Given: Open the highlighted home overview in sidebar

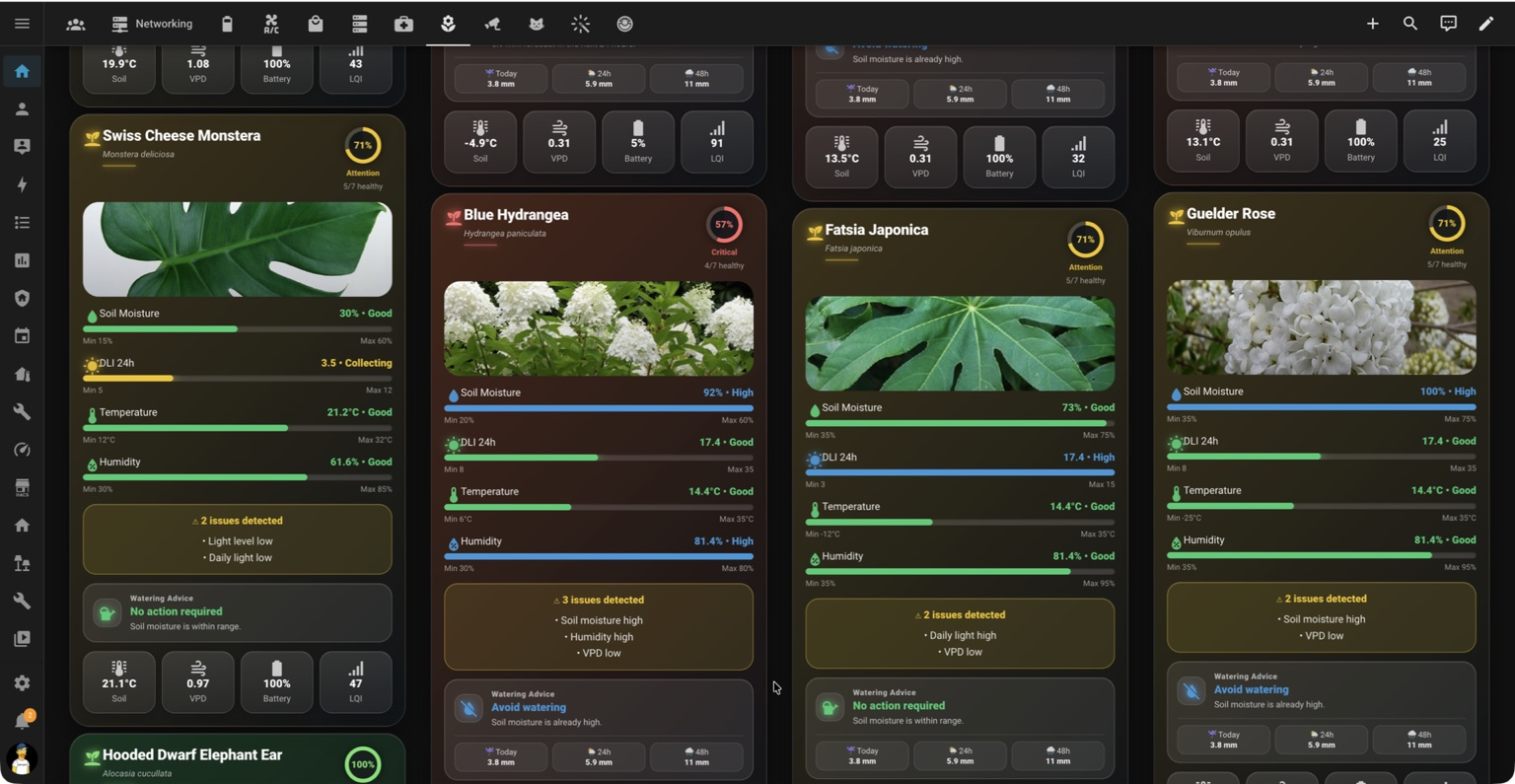Looking at the screenshot, I should click(22, 71).
